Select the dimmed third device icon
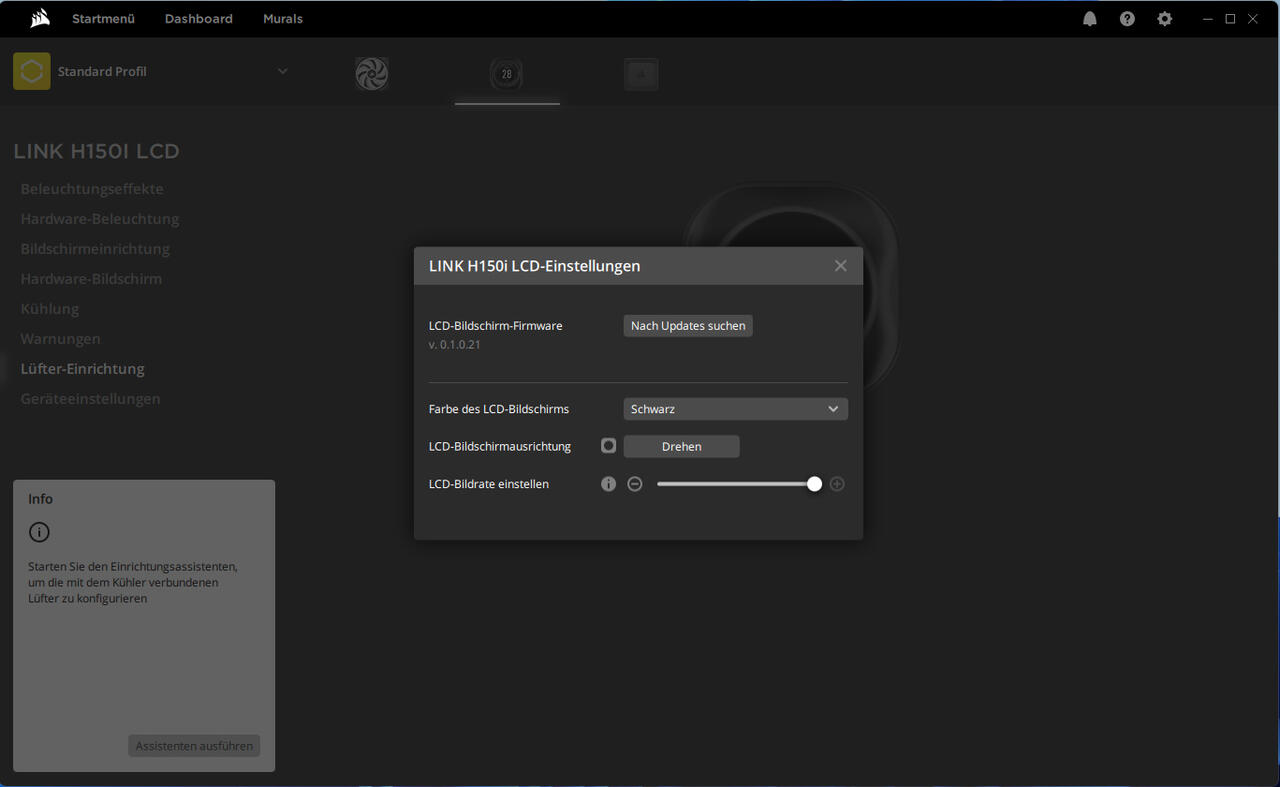Screen dimensions: 1280x787 641,74
